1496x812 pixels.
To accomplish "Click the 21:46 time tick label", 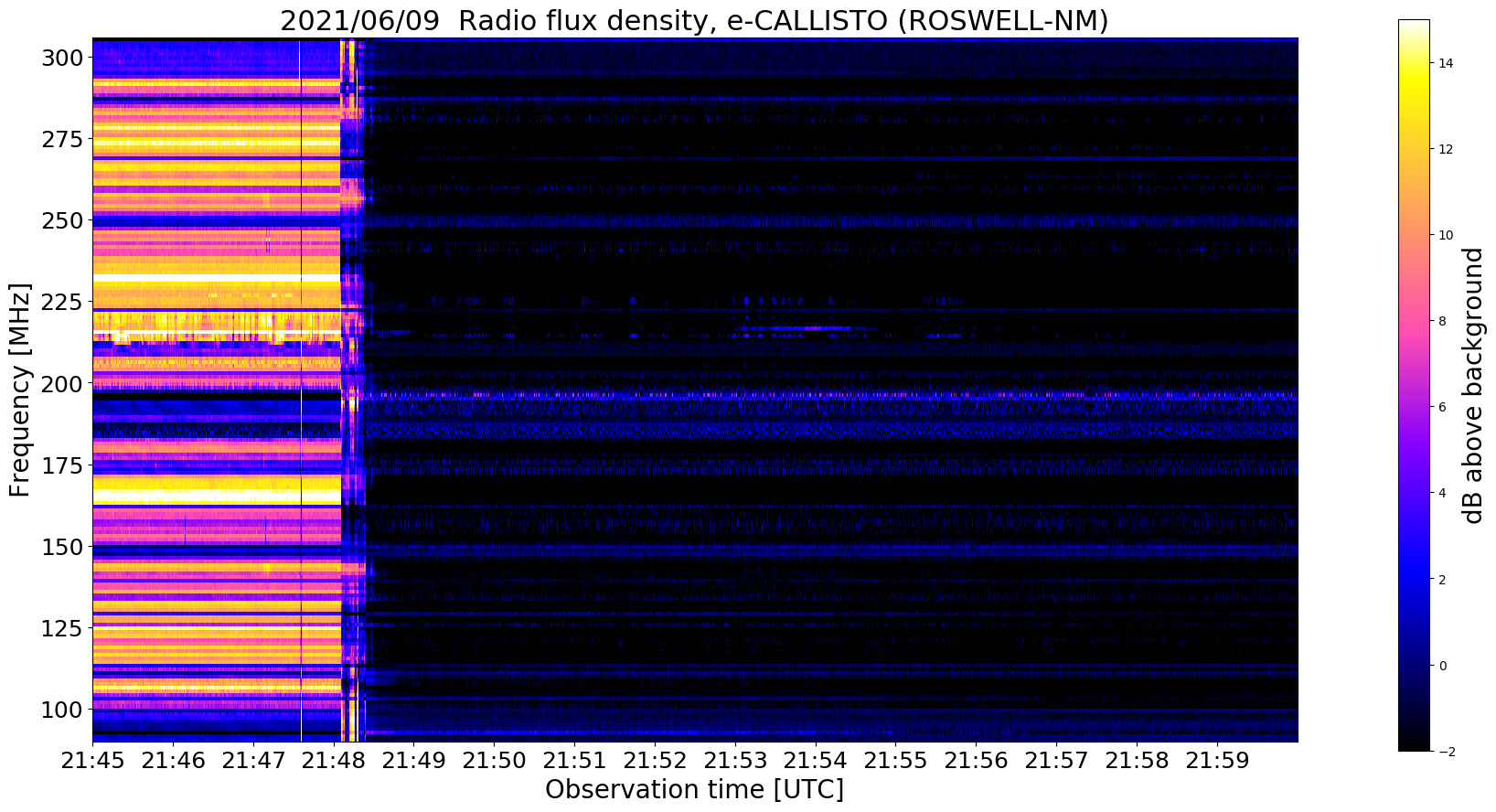I will point(173,760).
